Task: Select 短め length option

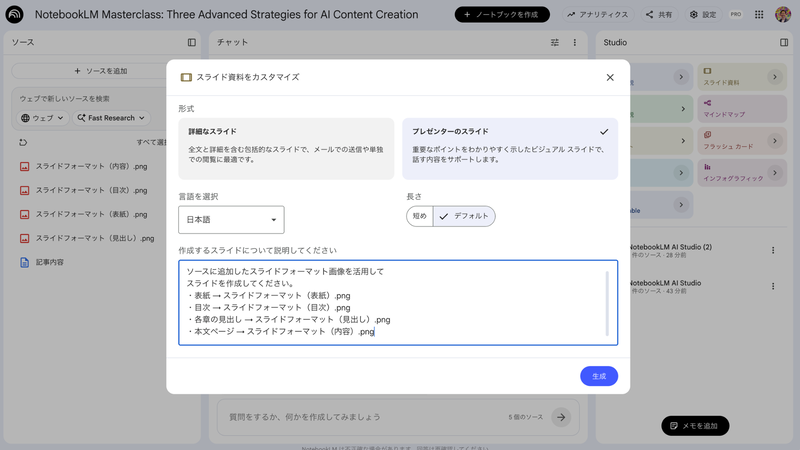Action: click(419, 216)
